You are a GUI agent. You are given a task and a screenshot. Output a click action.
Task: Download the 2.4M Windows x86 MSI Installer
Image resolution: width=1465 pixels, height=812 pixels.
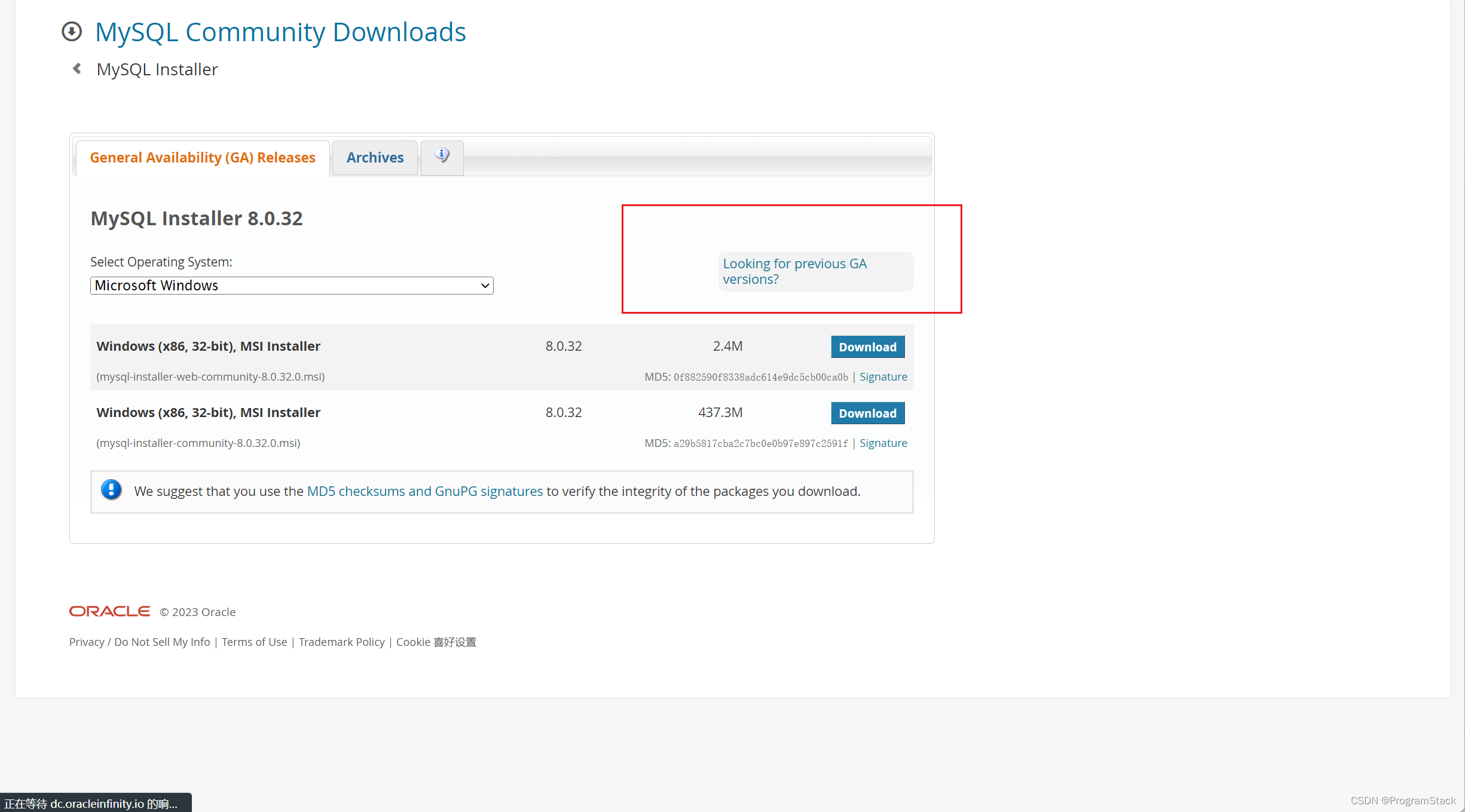coord(867,346)
